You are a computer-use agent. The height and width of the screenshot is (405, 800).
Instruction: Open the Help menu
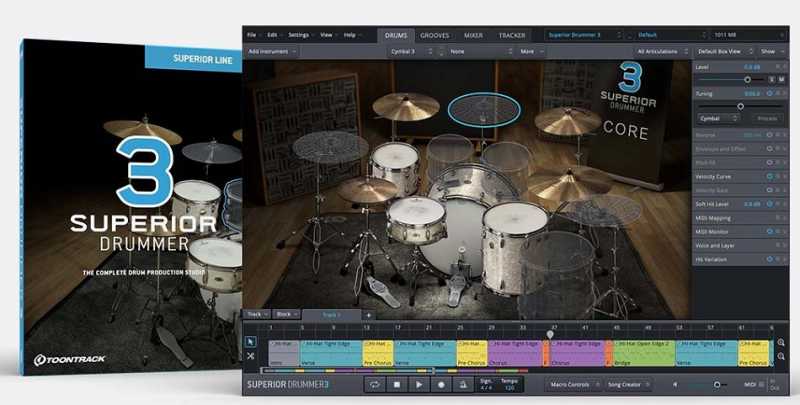coord(351,35)
